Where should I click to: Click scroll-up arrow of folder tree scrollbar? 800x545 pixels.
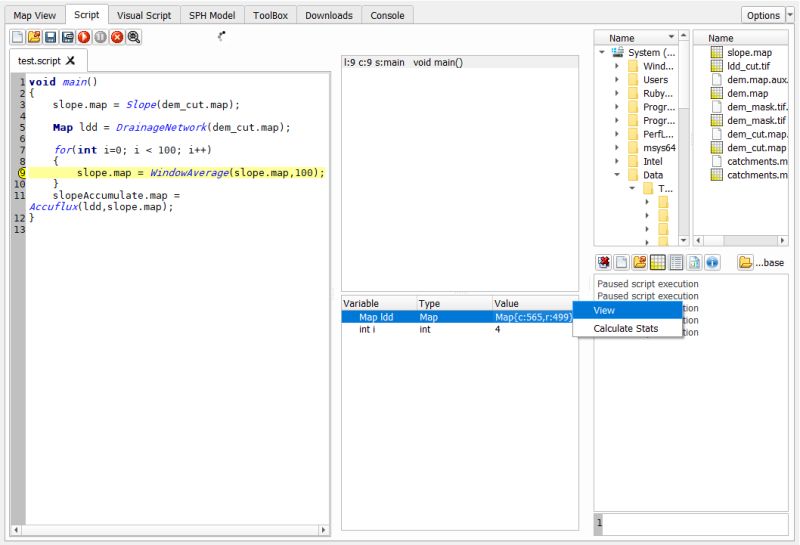point(684,36)
